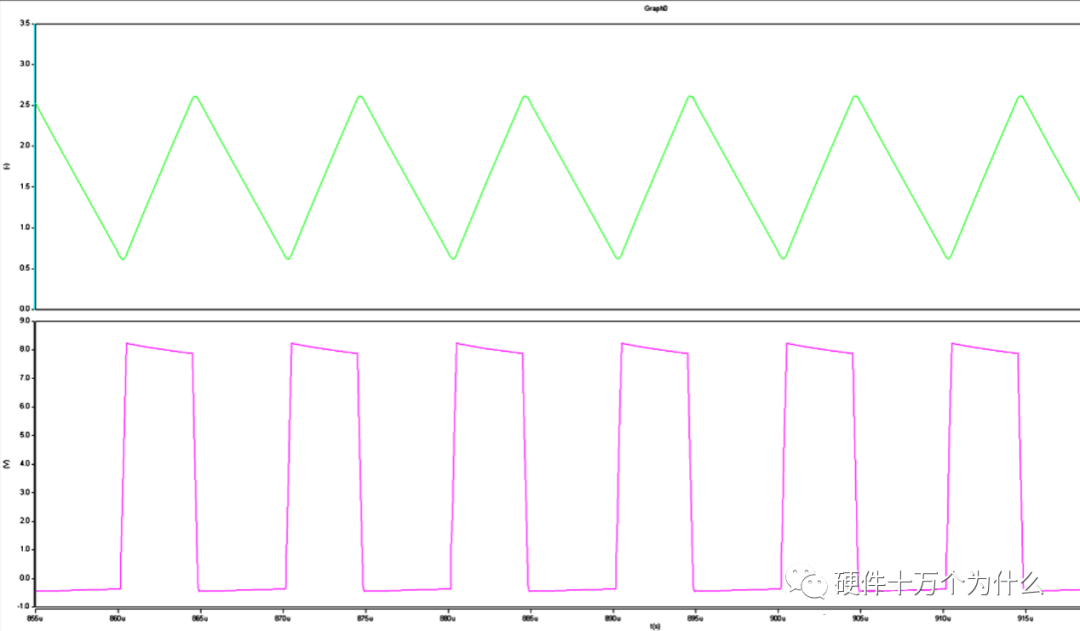
Task: Click the 870u tick on time axis
Action: [283, 619]
